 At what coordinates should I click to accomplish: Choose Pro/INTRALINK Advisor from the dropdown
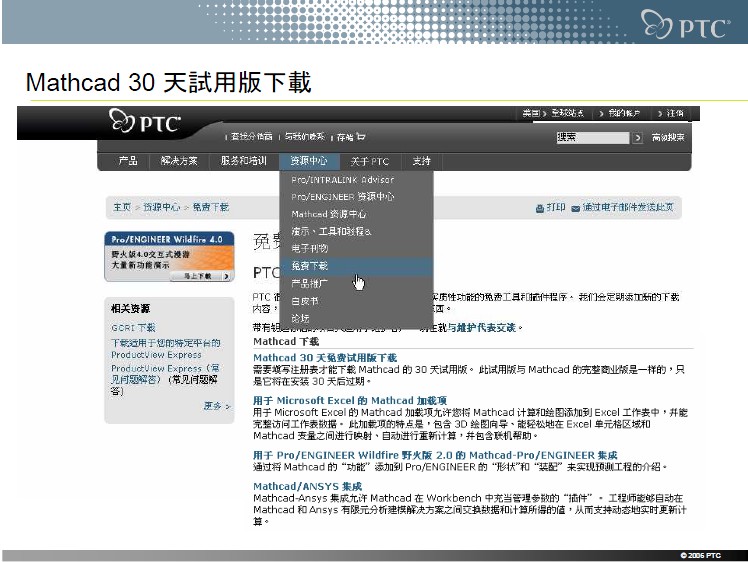click(x=343, y=180)
